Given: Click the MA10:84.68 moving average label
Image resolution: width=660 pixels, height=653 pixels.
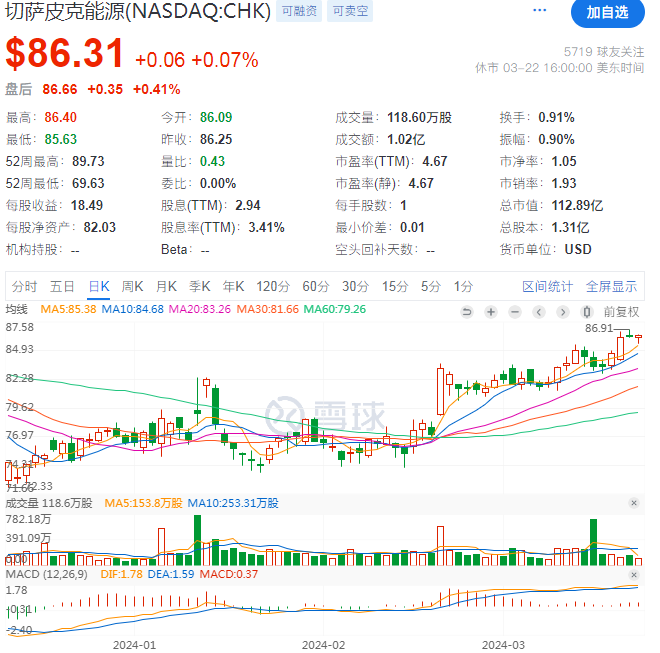Looking at the screenshot, I should (x=133, y=309).
